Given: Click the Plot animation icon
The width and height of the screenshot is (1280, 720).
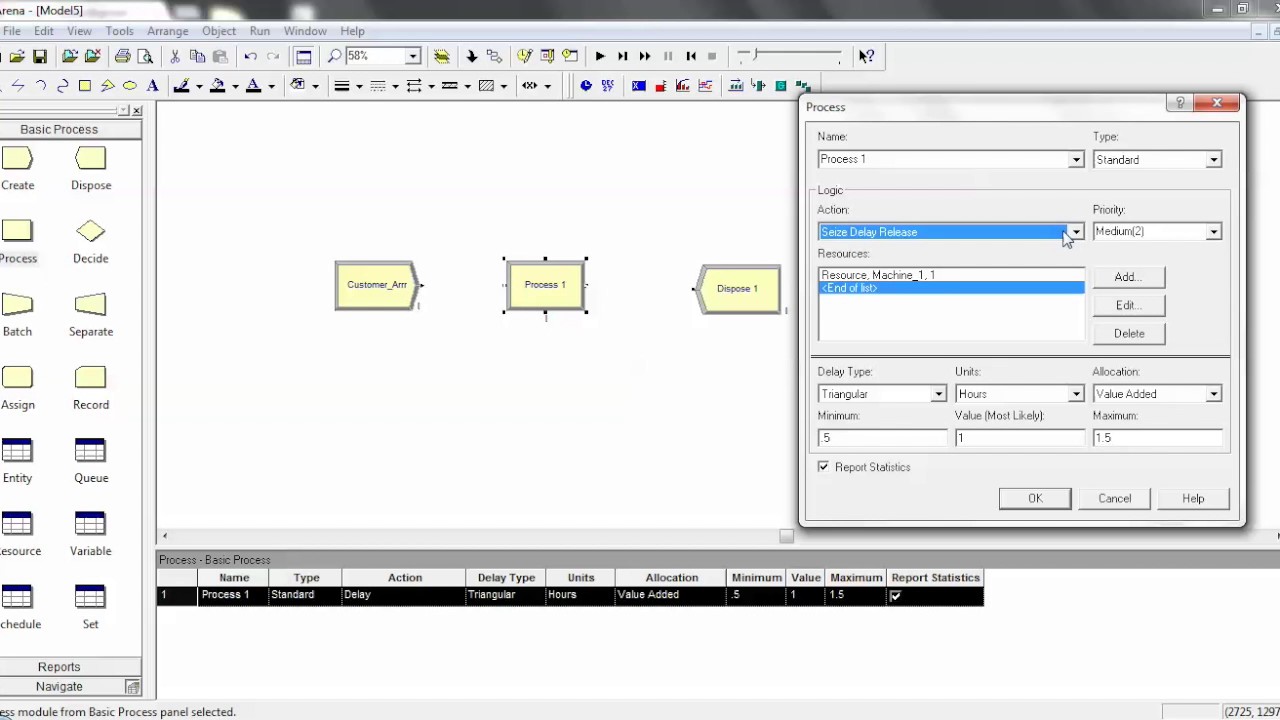Looking at the screenshot, I should click(705, 86).
